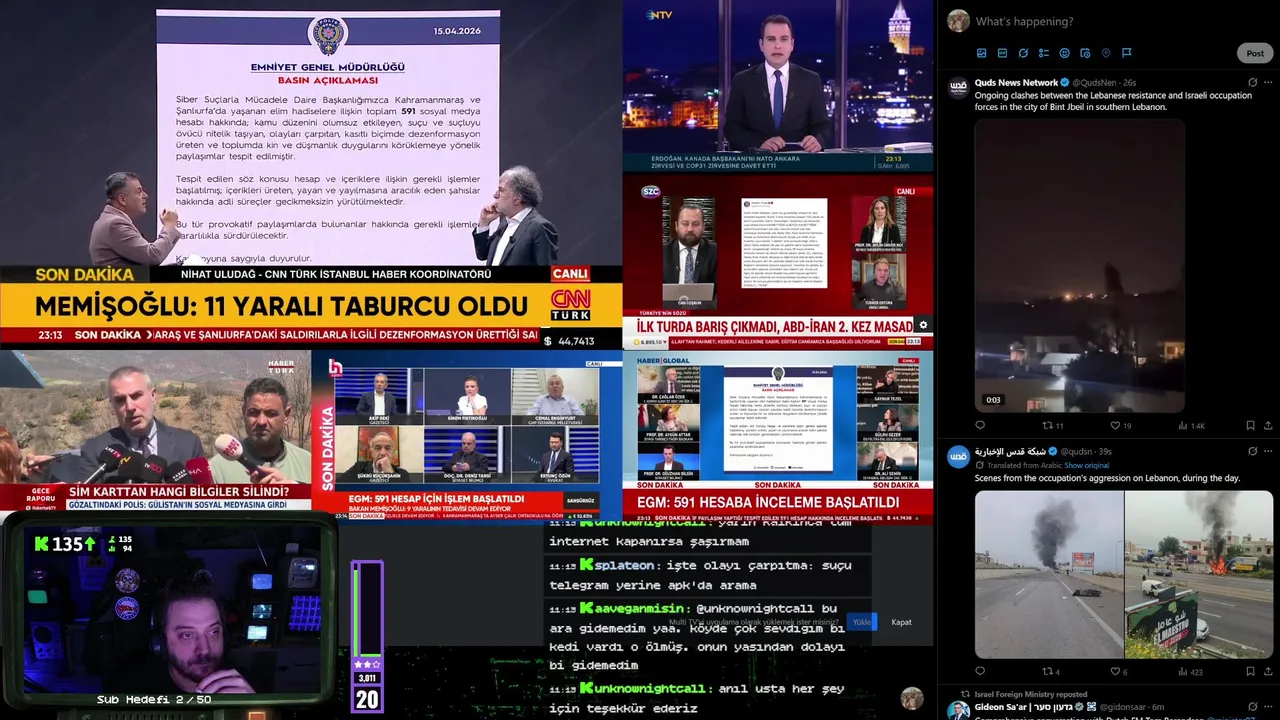This screenshot has width=1280, height=720.
Task: Click the flag icon in composer toolbar
Action: click(1126, 53)
